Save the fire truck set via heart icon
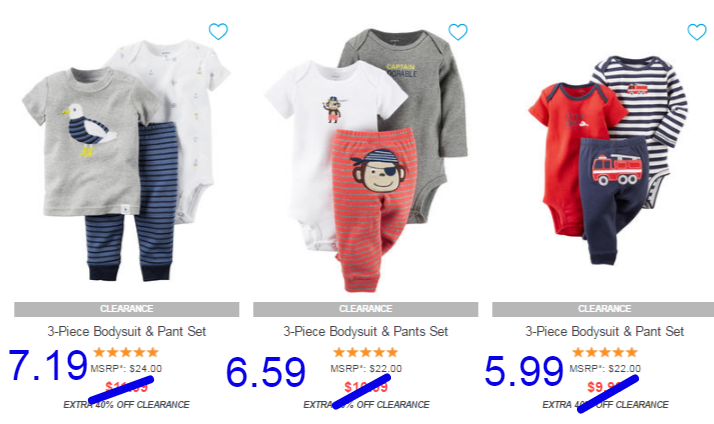Viewport: 714px width, 424px height. [x=697, y=31]
